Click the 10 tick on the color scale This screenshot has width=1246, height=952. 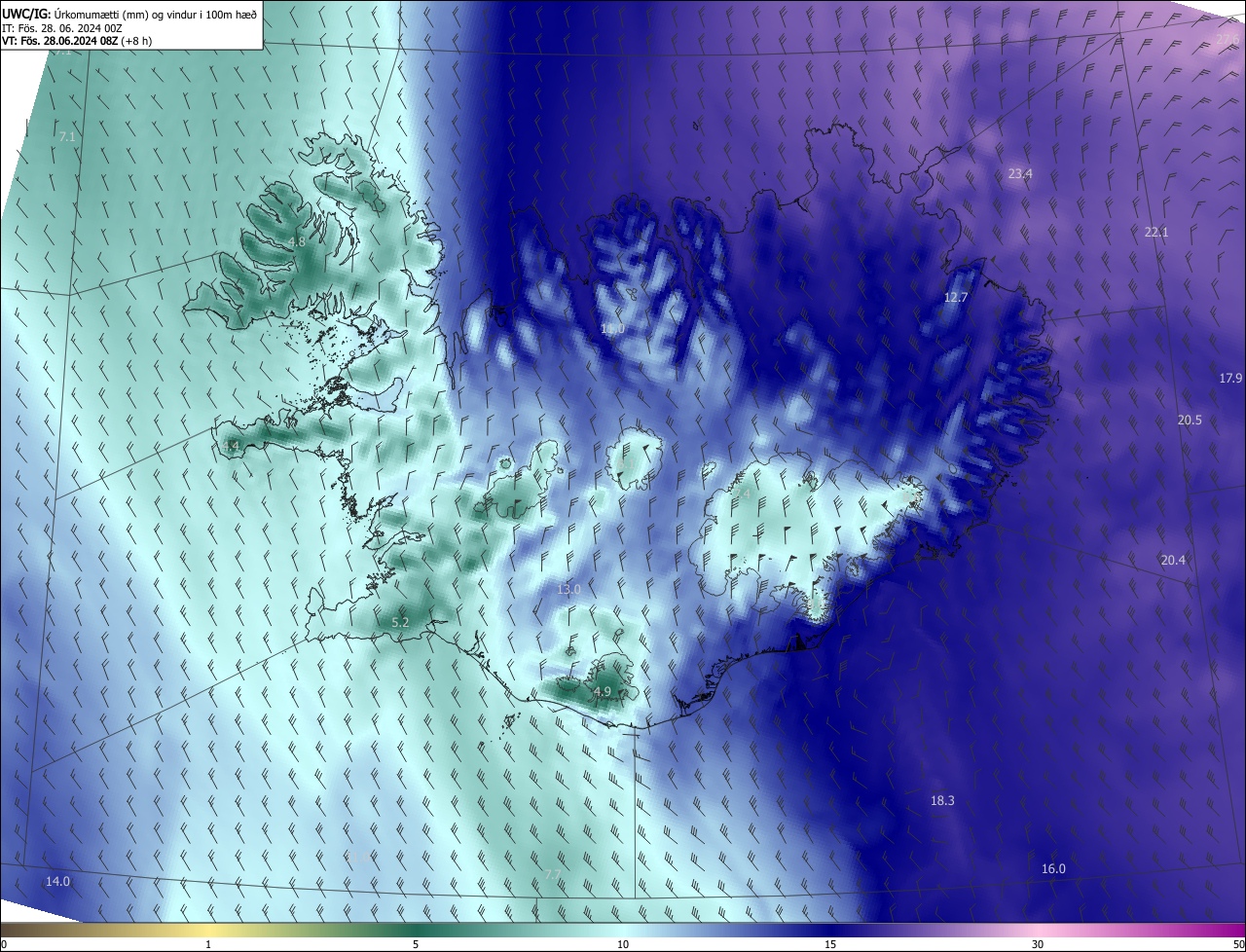pos(623,944)
